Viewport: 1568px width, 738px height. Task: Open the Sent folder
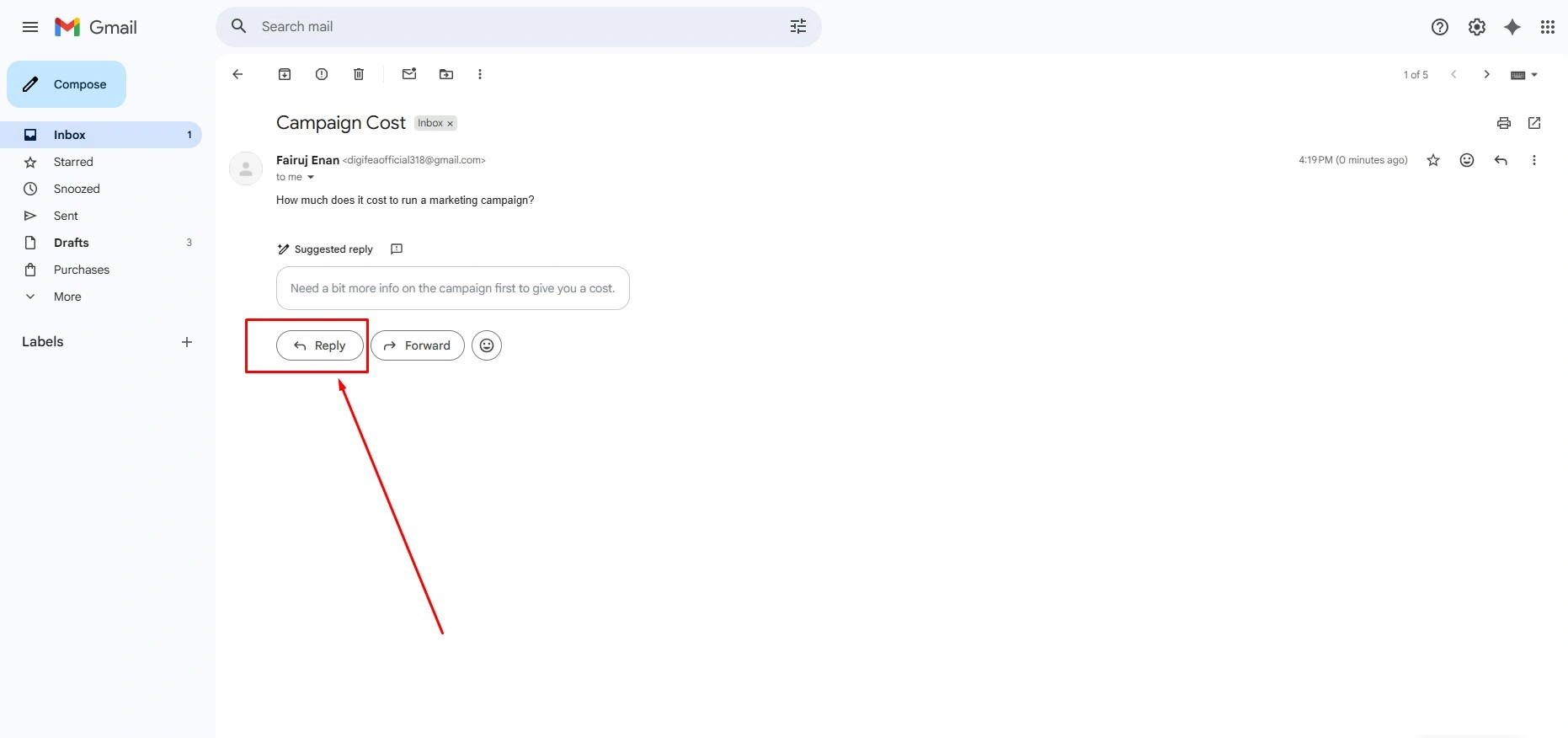(101, 216)
